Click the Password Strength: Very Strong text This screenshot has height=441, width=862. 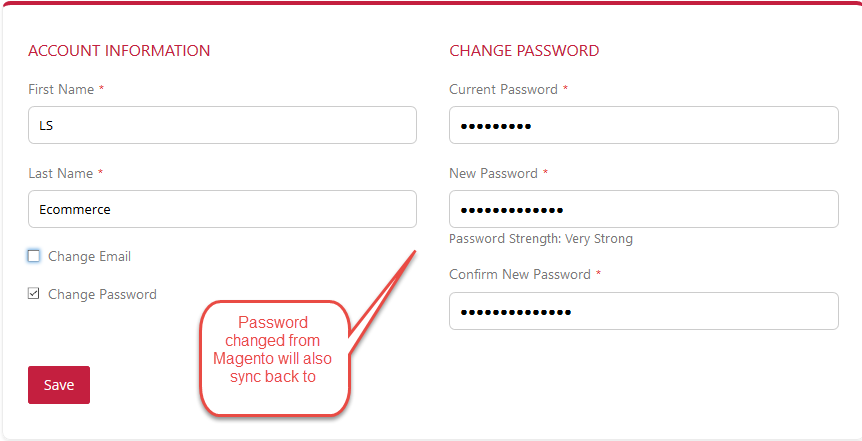coord(541,239)
